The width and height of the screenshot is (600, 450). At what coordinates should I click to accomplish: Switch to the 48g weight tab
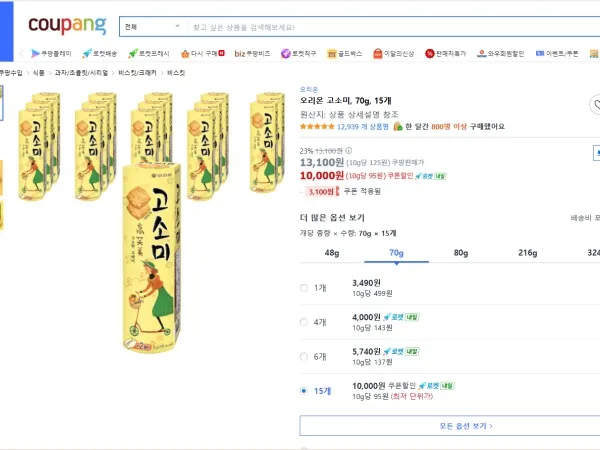point(332,253)
